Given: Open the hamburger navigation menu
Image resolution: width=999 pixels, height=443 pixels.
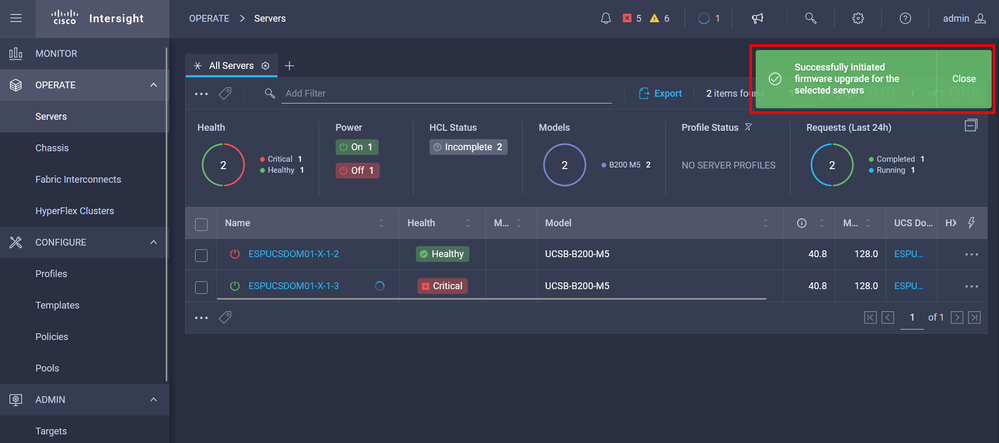Looking at the screenshot, I should click(x=16, y=18).
